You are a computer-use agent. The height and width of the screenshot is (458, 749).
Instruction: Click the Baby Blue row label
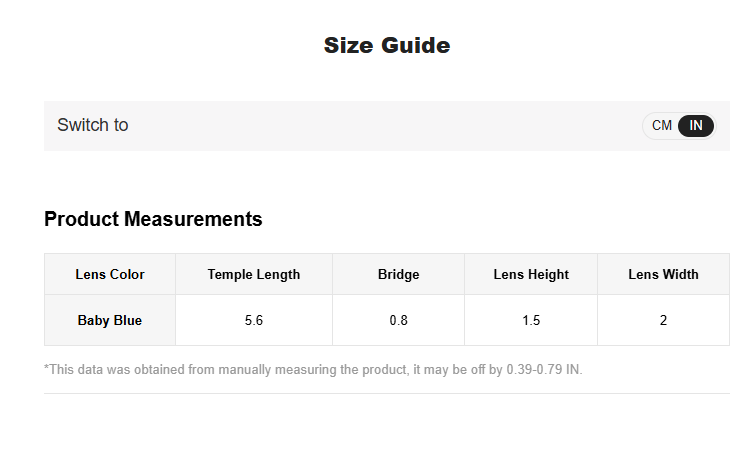[x=110, y=320]
